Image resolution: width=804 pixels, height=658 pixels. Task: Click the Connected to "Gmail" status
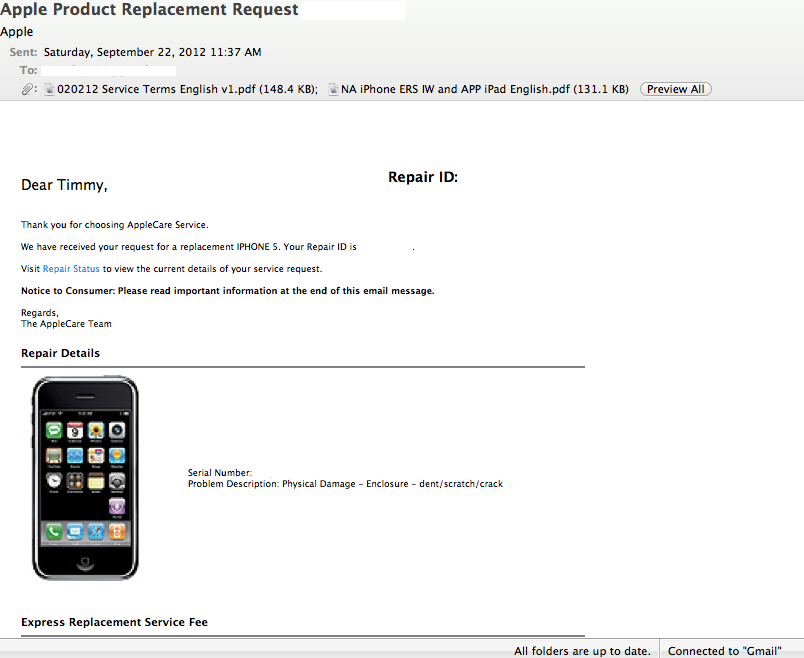pos(725,651)
